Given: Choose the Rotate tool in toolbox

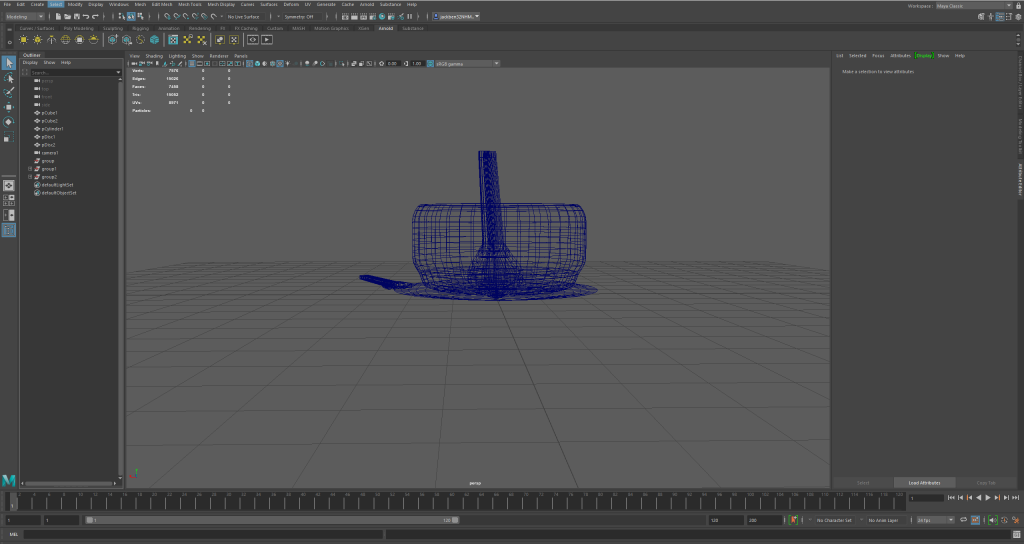Looking at the screenshot, I should [x=9, y=122].
